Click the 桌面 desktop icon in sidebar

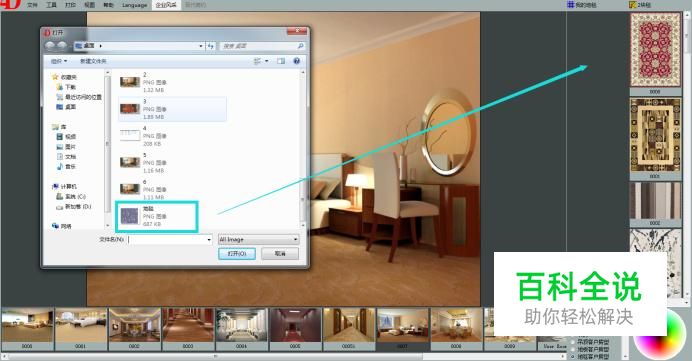(x=60, y=107)
